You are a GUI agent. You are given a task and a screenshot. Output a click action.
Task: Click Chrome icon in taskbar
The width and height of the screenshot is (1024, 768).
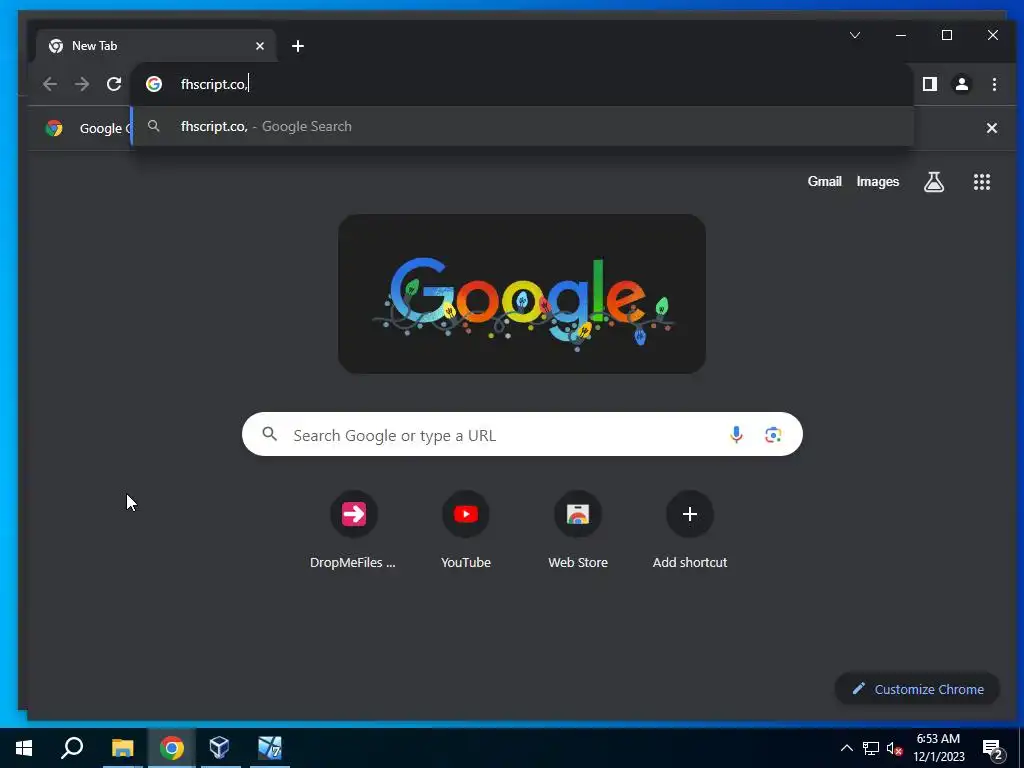tap(171, 748)
